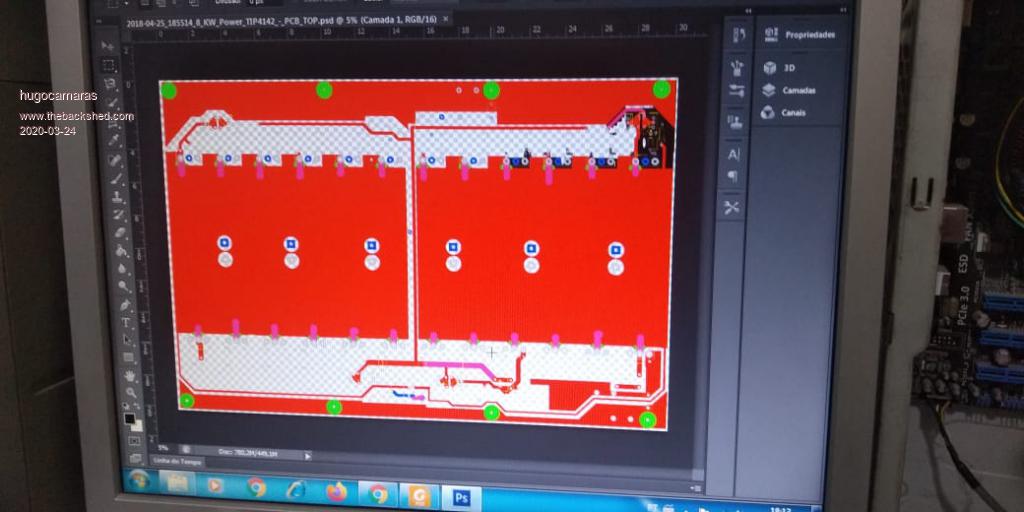Select the PCB_TOP.psd document tab
Image resolution: width=1024 pixels, height=512 pixels.
point(280,19)
